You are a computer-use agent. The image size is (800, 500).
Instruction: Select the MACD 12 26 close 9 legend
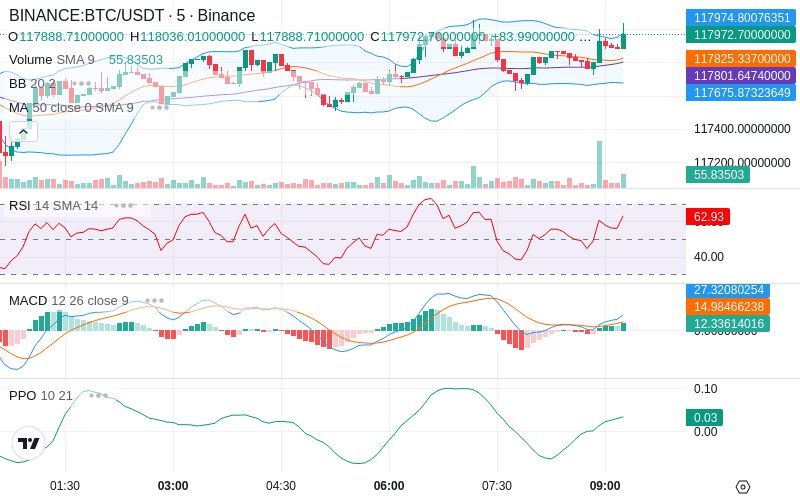coord(69,301)
